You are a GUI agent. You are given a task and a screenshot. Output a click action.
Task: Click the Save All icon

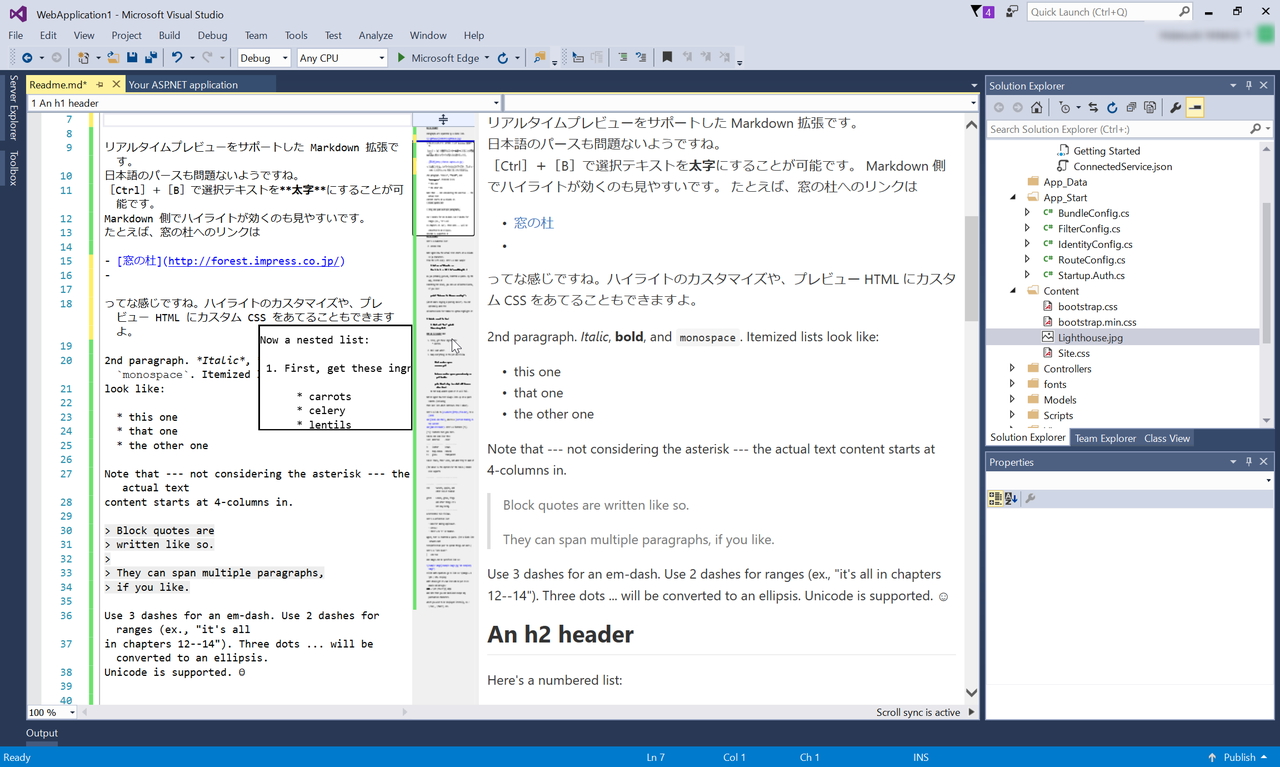pyautogui.click(x=151, y=58)
